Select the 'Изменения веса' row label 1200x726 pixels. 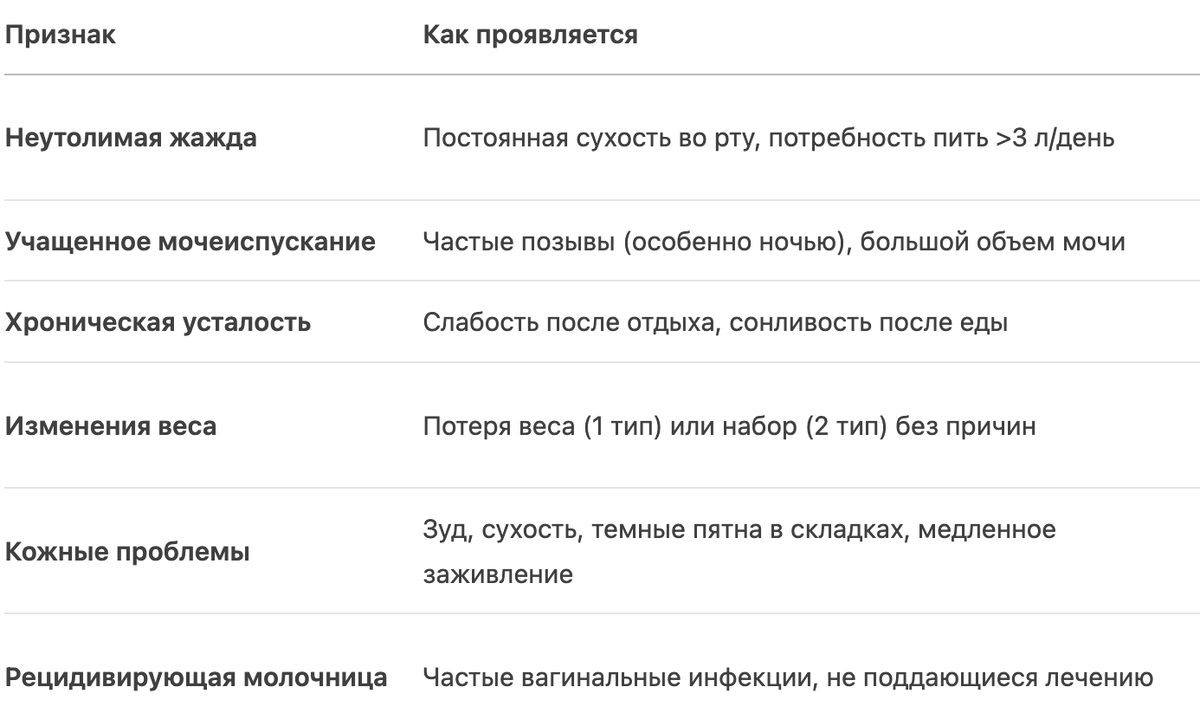(x=111, y=427)
